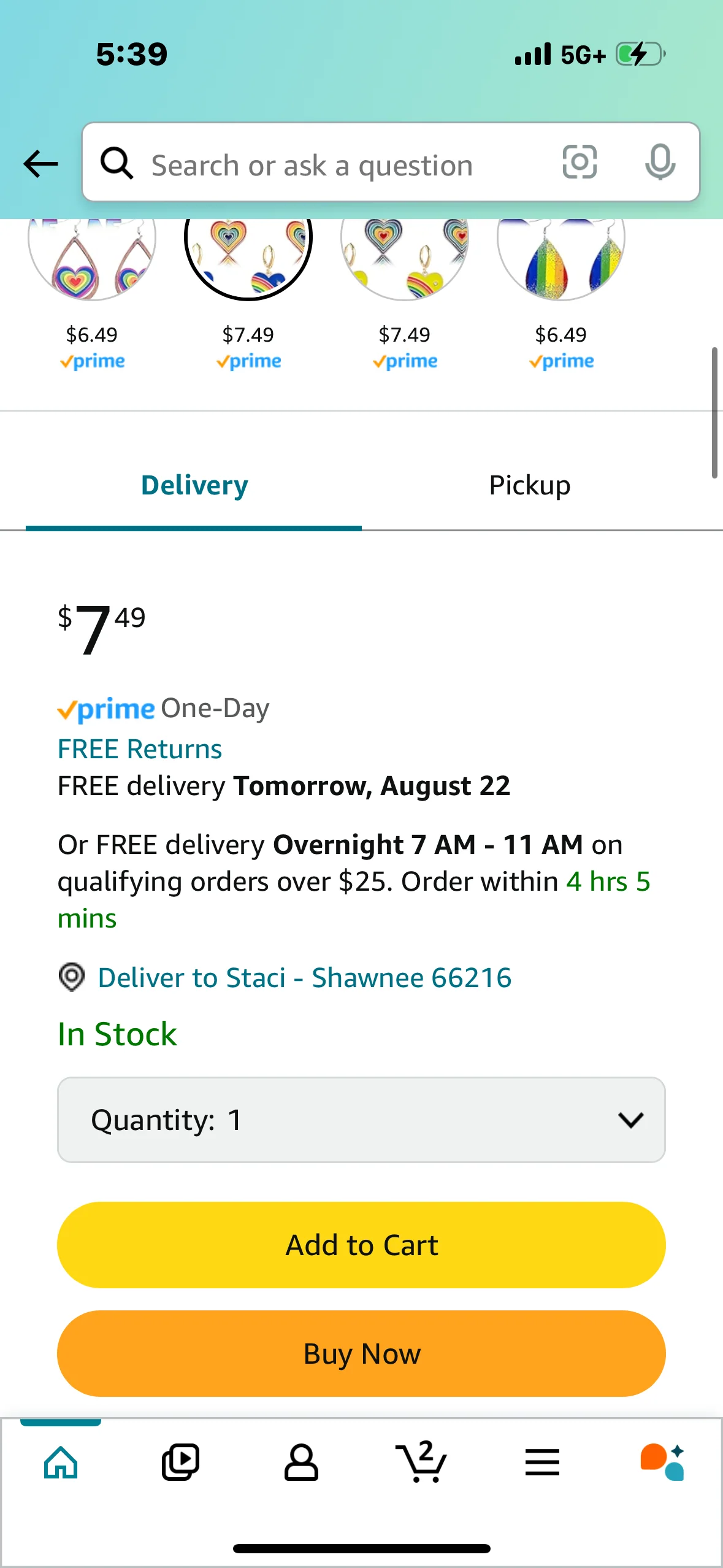The width and height of the screenshot is (723, 1568).
Task: Open the account profile icon
Action: 301,1462
